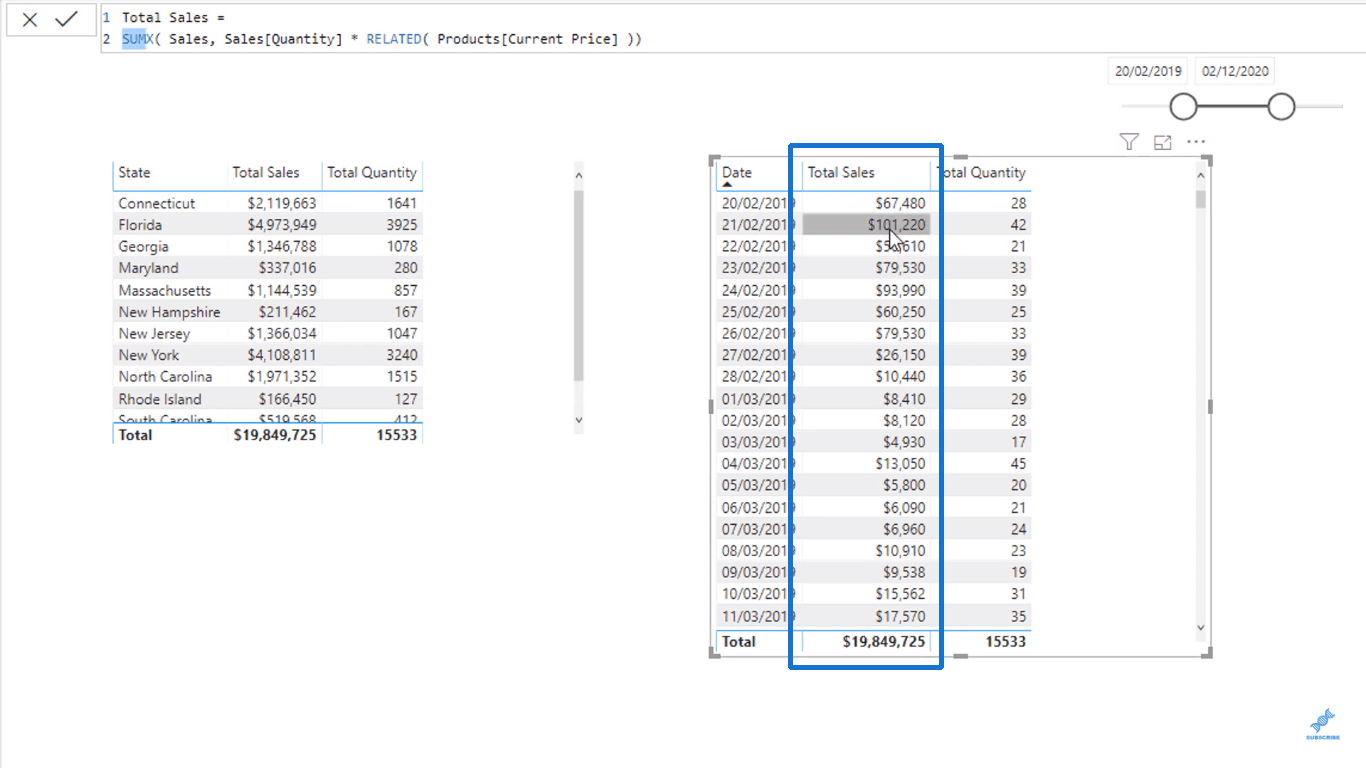Select the 11/03/2019 date row
Screen dimensions: 1366x768
pyautogui.click(x=873, y=616)
